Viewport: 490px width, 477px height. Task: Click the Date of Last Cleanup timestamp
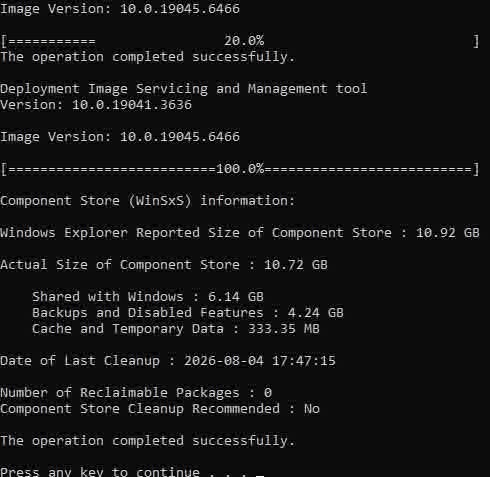tap(260, 361)
